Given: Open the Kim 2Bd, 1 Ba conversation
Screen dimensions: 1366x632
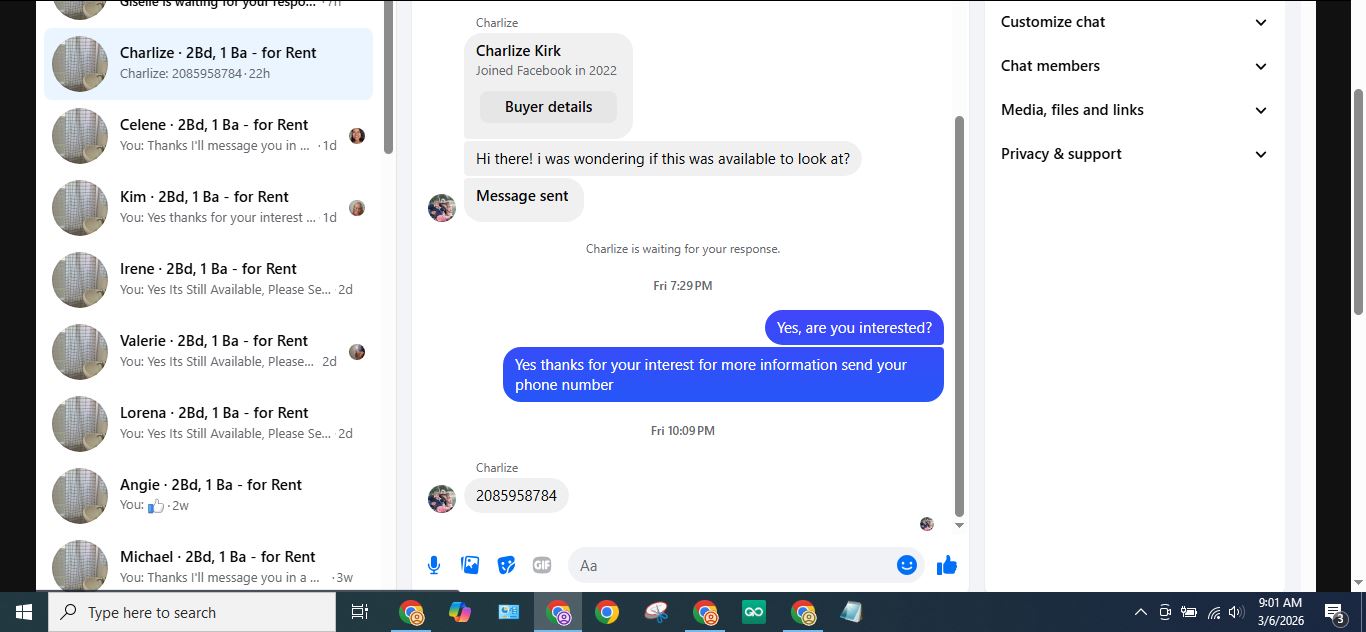Looking at the screenshot, I should (208, 208).
